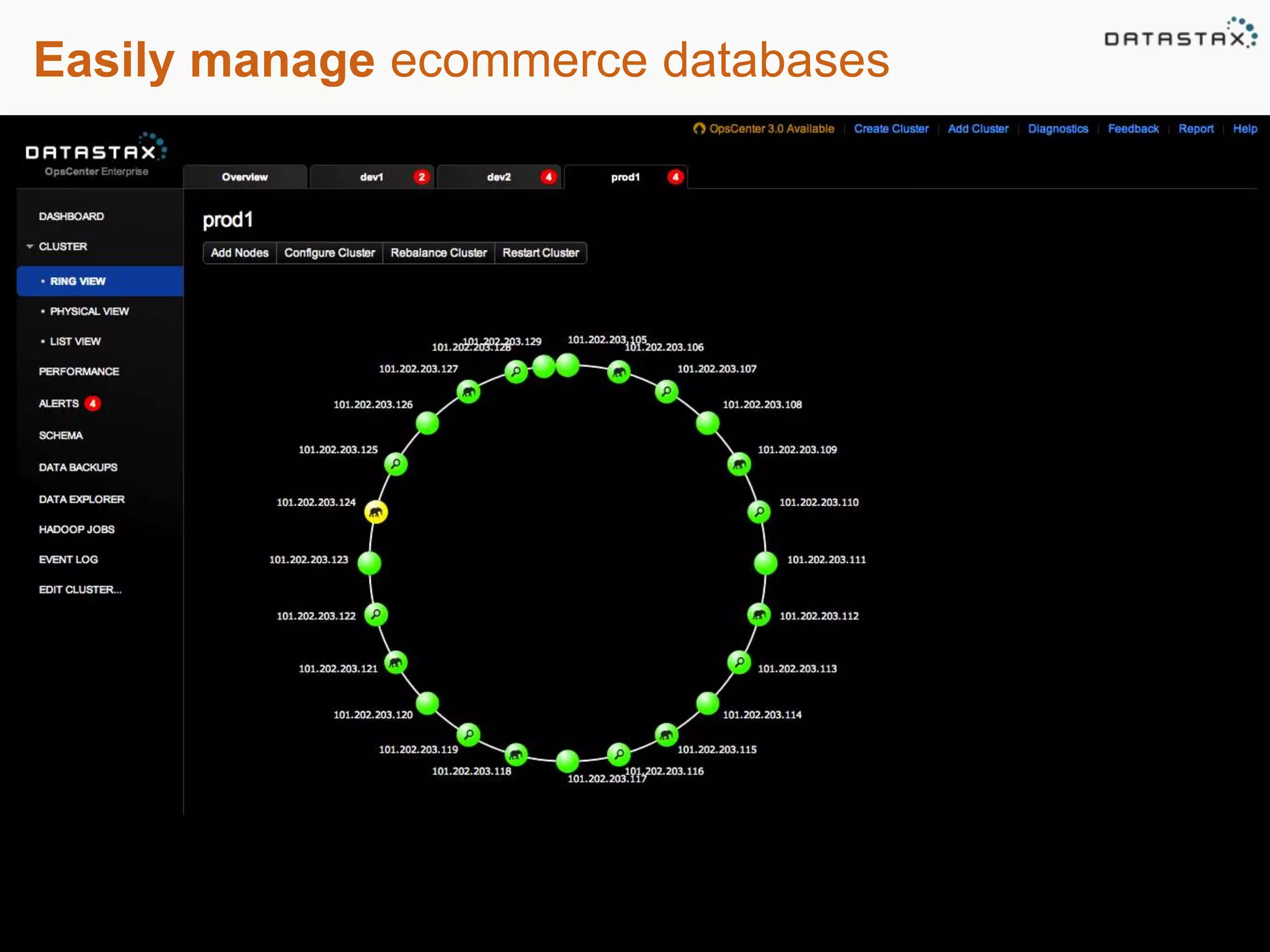Viewport: 1270px width, 952px height.
Task: Click plain node 101.202.203.120
Action: pos(427,703)
